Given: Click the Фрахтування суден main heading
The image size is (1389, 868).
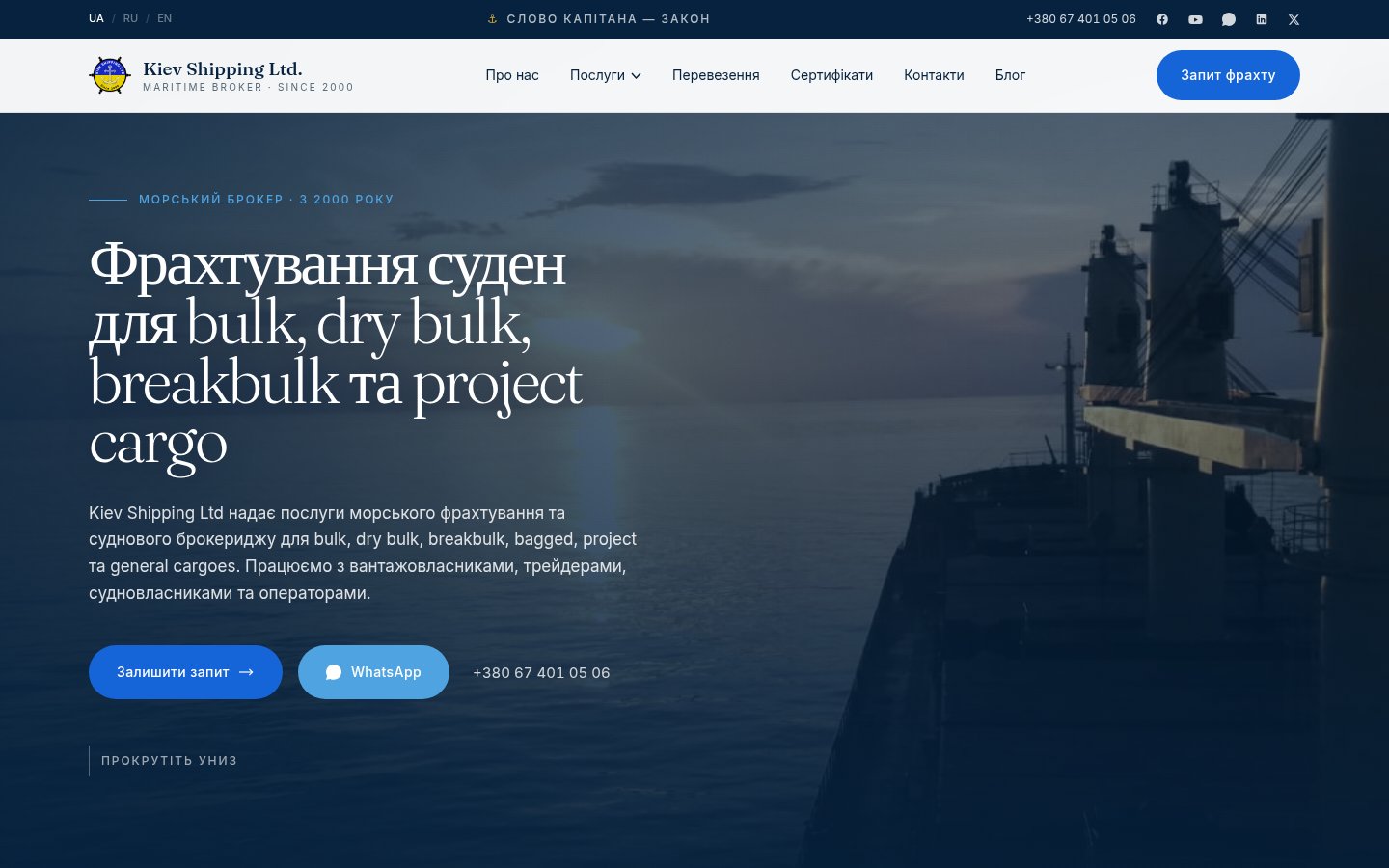Looking at the screenshot, I should 336,354.
